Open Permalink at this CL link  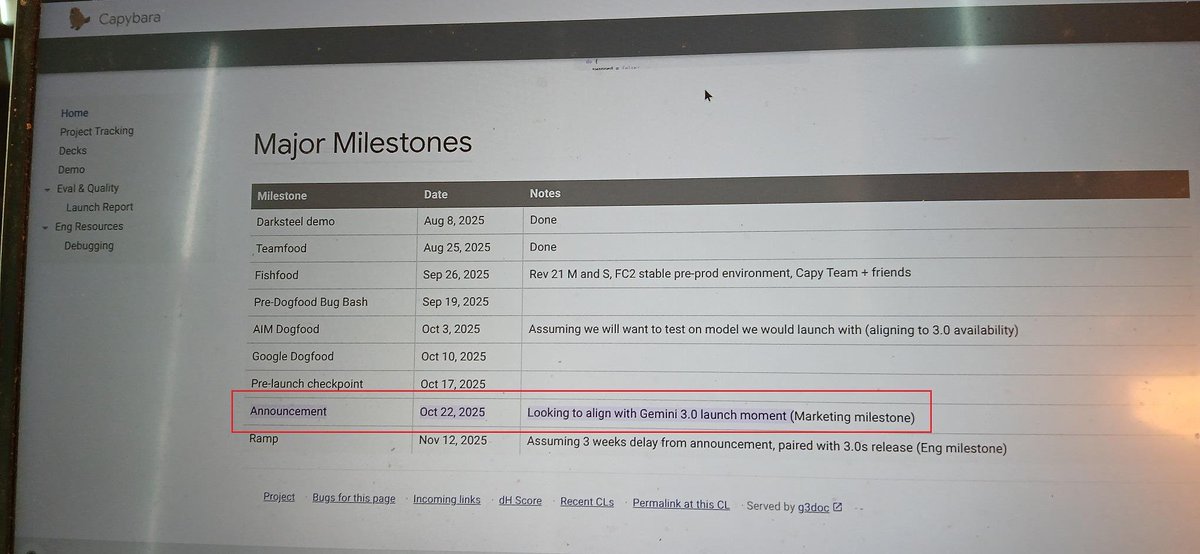click(x=681, y=504)
